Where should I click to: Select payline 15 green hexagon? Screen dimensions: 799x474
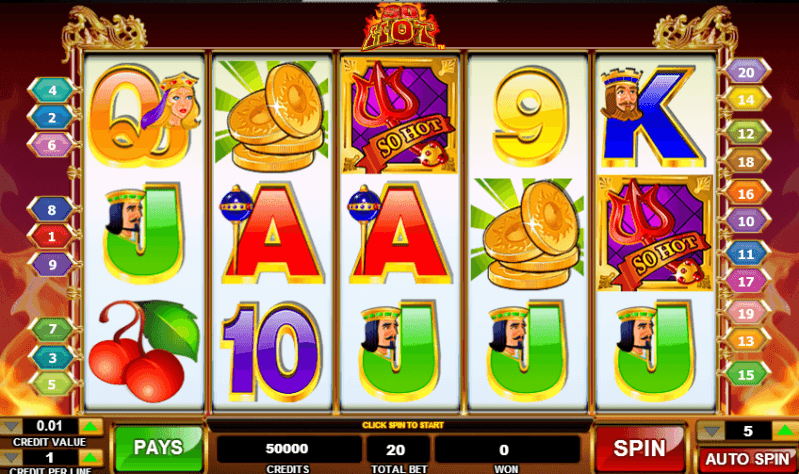745,375
